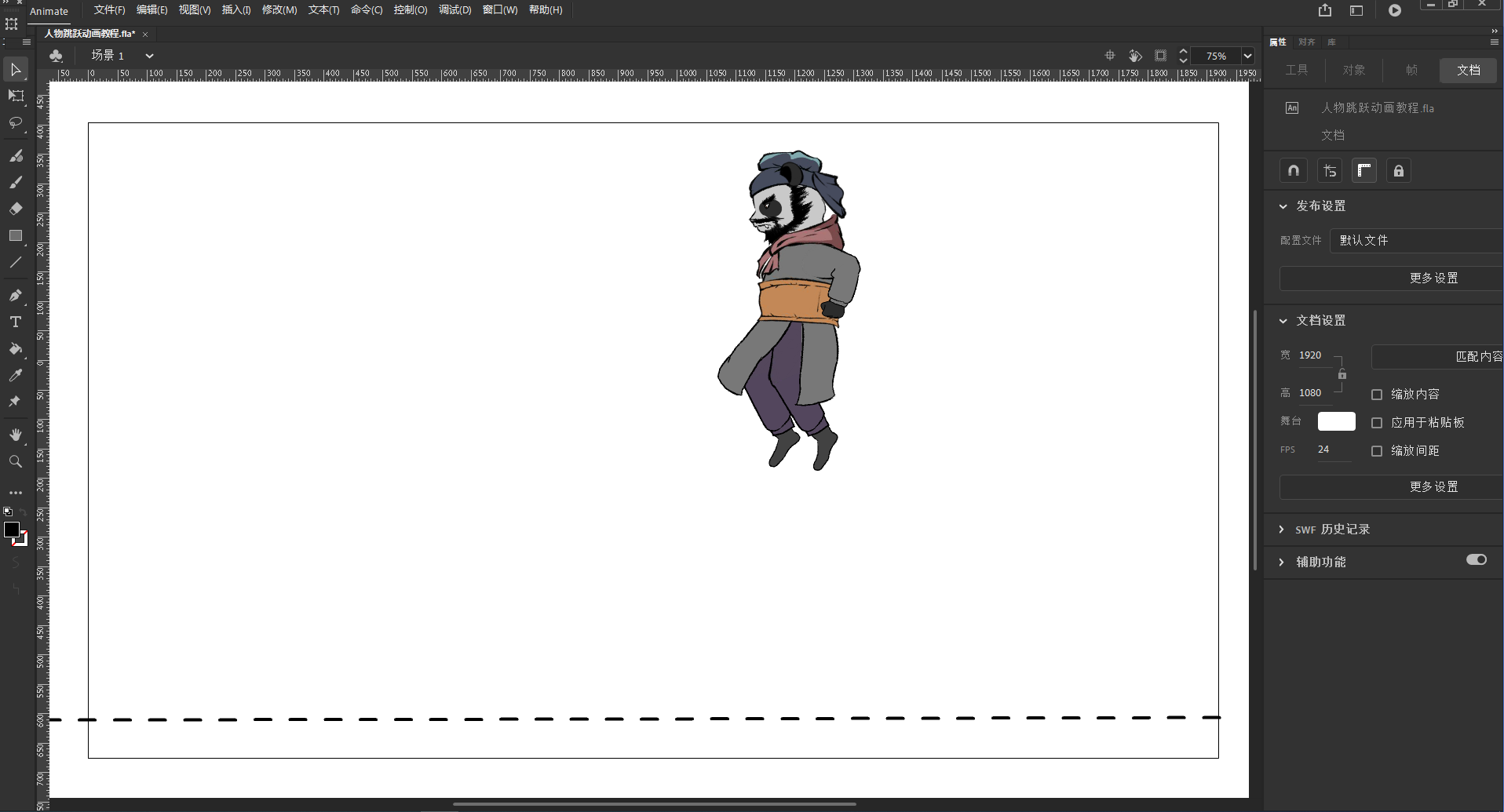Open the black stroke color swatch
This screenshot has width=1504, height=812.
pyautogui.click(x=11, y=530)
